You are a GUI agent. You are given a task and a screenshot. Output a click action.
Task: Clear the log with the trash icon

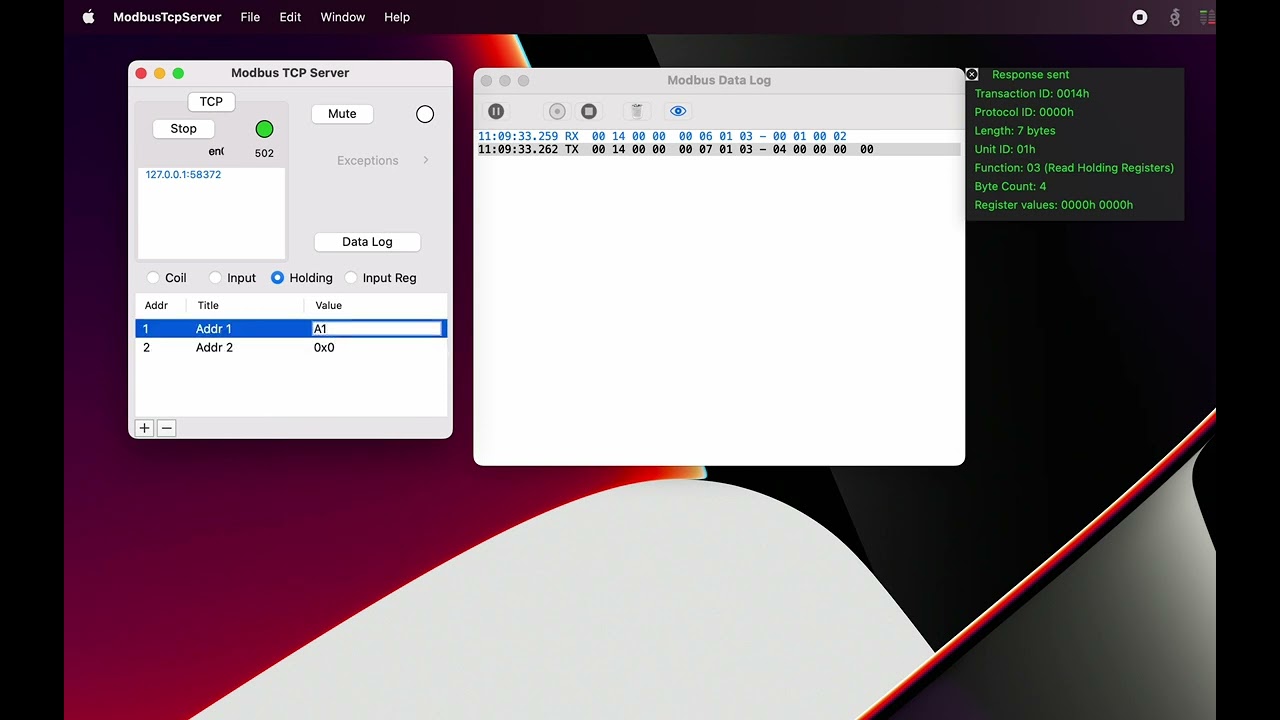(x=636, y=111)
